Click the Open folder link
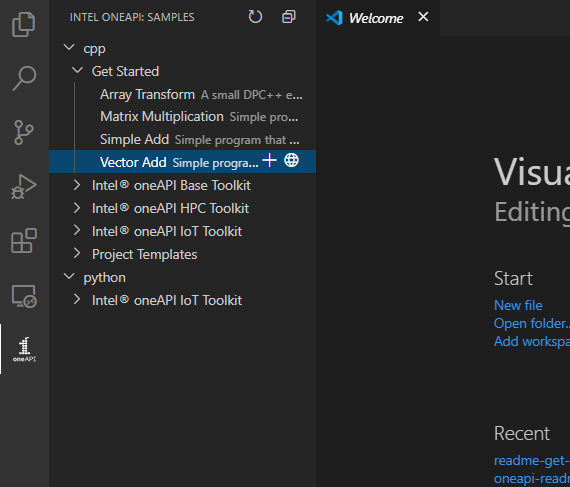This screenshot has height=487, width=570. point(532,323)
